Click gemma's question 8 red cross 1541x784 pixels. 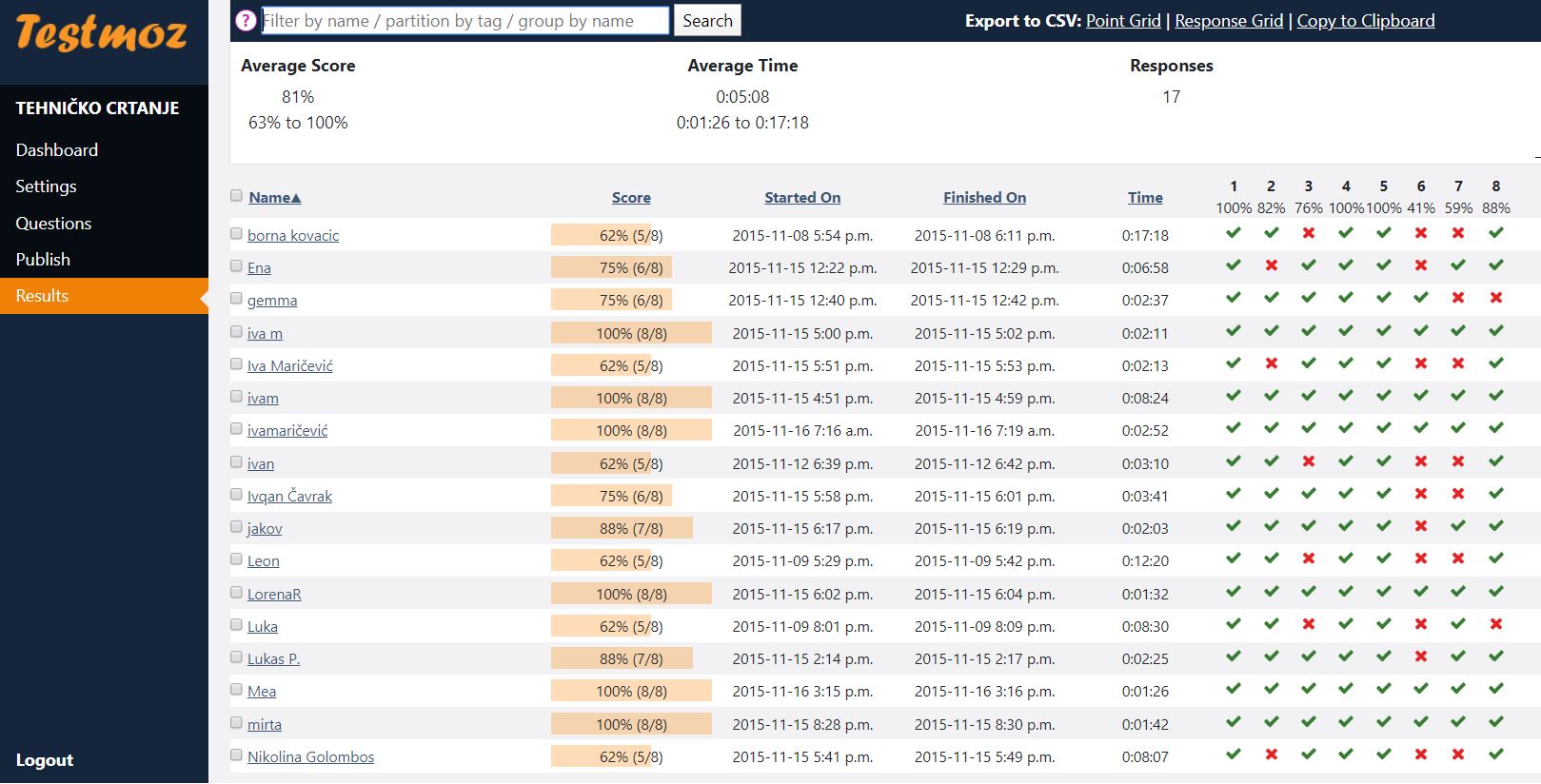(1496, 298)
